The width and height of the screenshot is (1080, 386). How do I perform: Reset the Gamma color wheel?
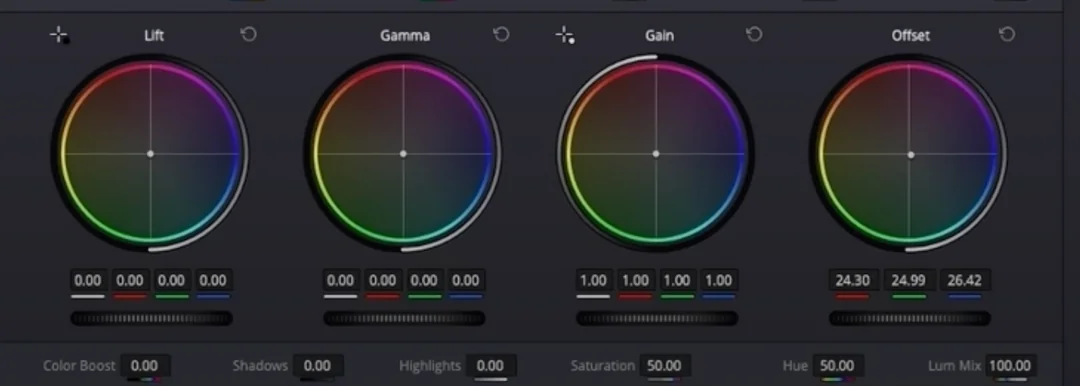click(501, 34)
